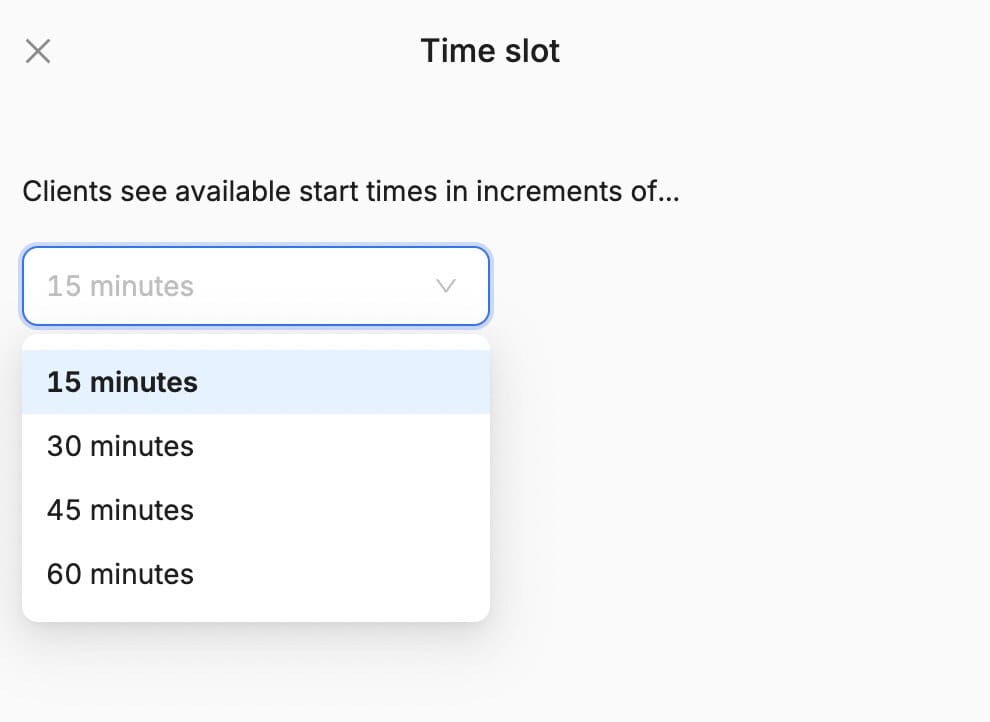Click the last option, 60 minutes

click(120, 574)
